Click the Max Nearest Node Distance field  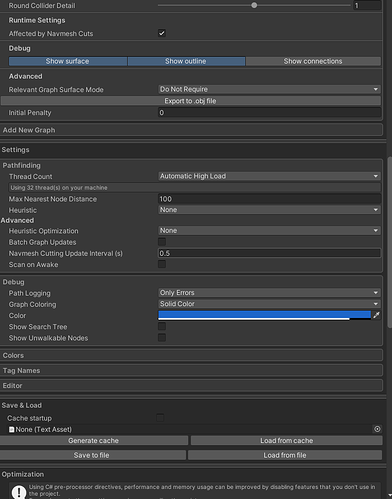pos(269,199)
